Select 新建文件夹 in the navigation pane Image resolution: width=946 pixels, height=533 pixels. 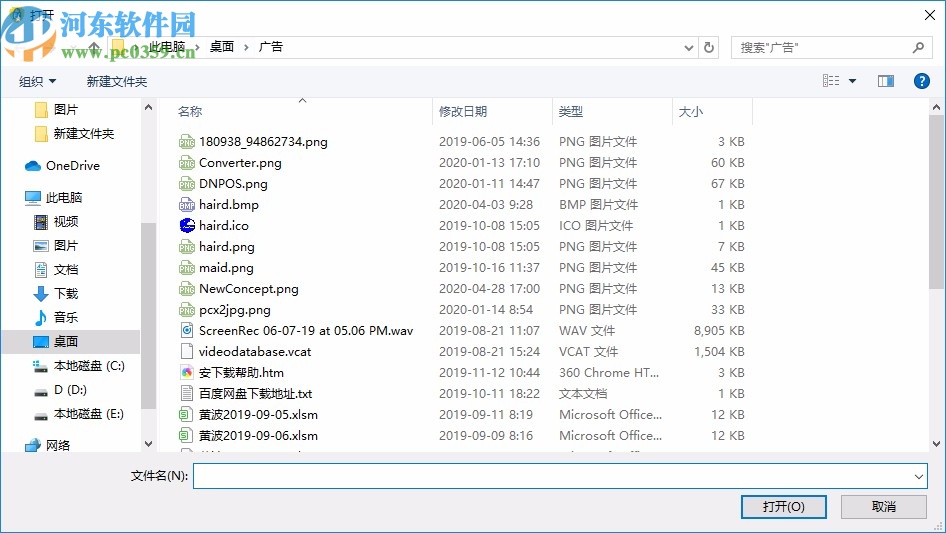tap(83, 134)
